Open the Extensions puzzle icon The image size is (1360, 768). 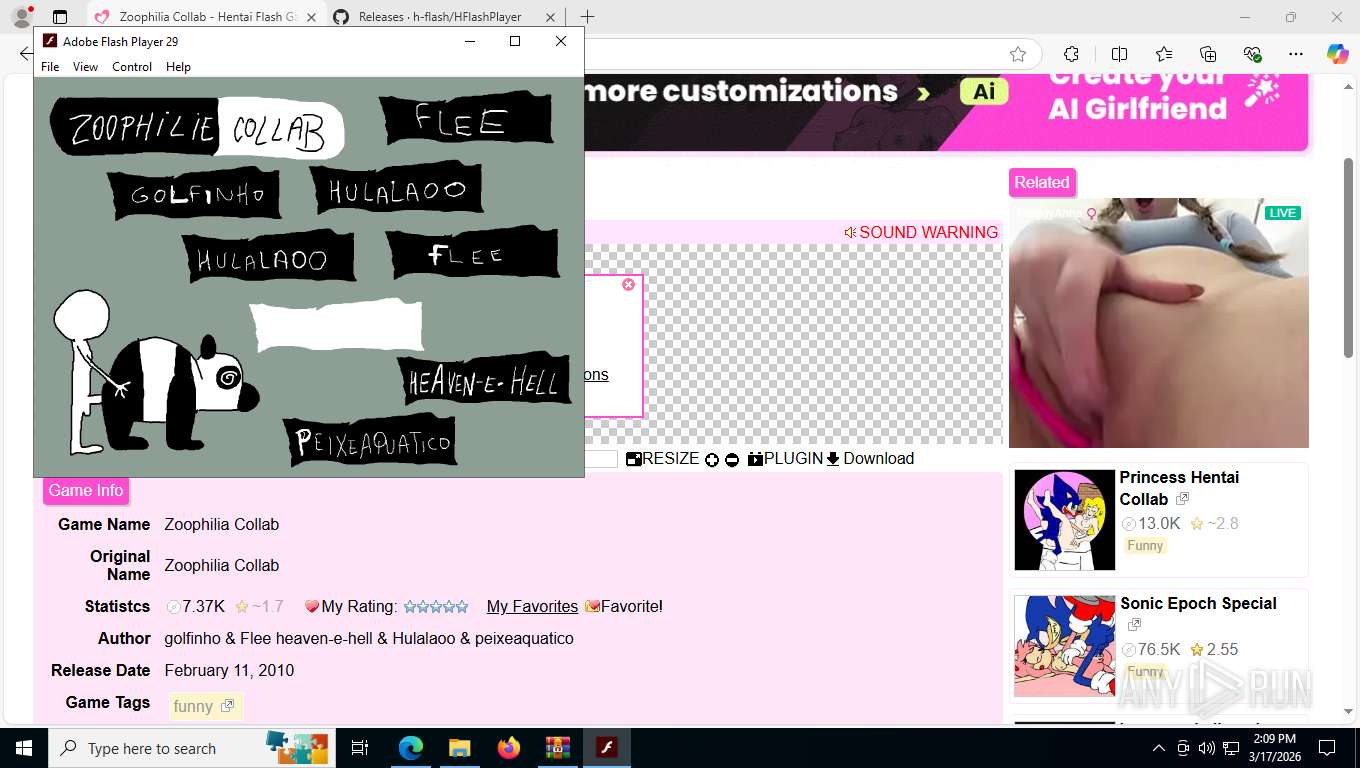pyautogui.click(x=1071, y=54)
